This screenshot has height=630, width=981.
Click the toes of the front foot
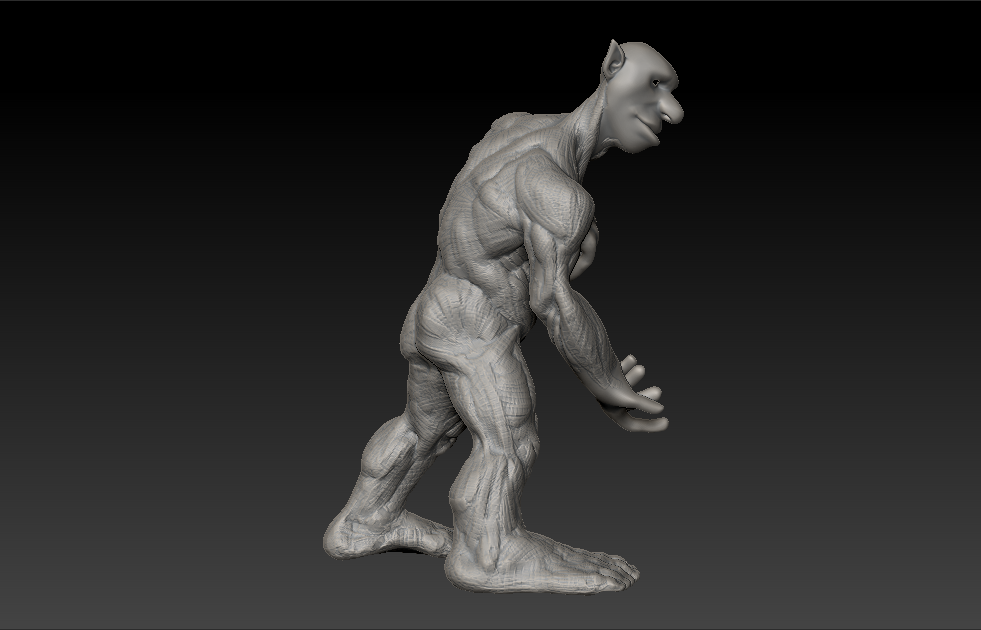(x=620, y=570)
